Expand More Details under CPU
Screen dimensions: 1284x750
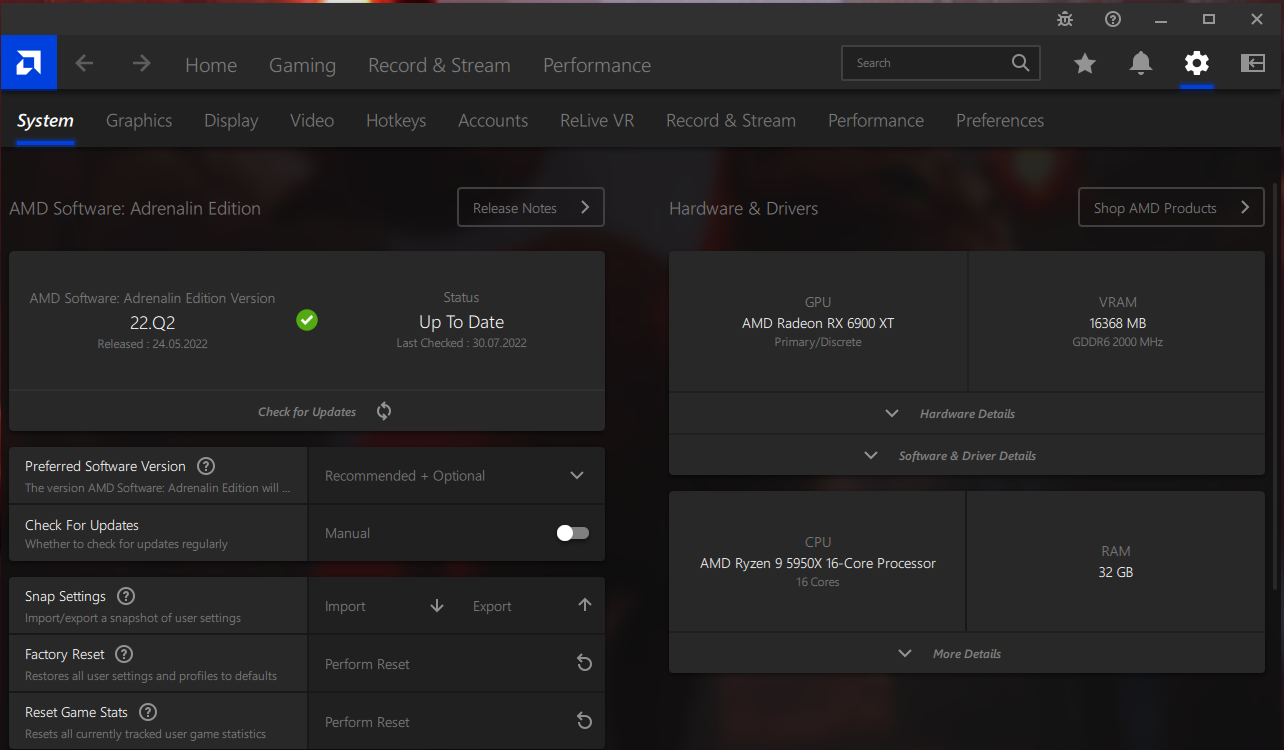click(x=966, y=654)
